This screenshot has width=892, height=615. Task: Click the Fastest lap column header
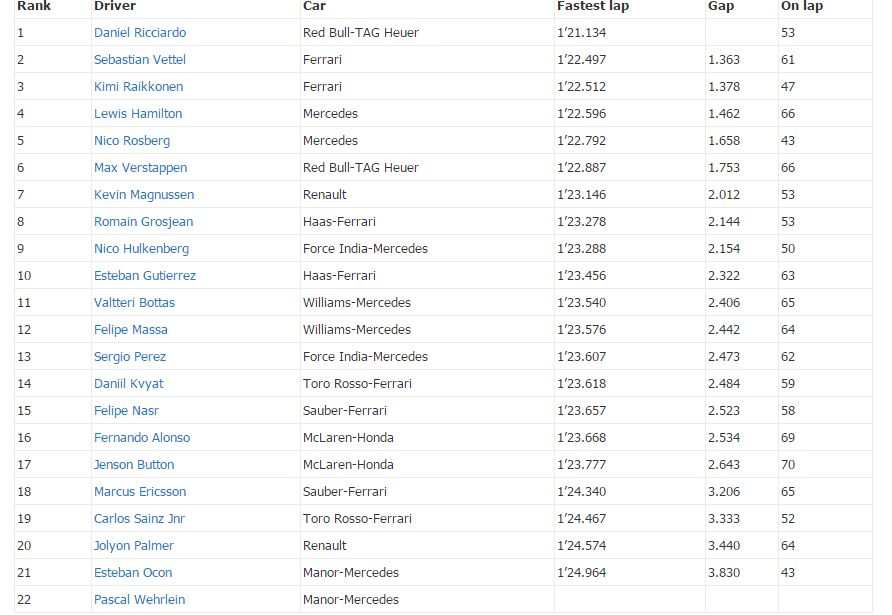click(593, 6)
